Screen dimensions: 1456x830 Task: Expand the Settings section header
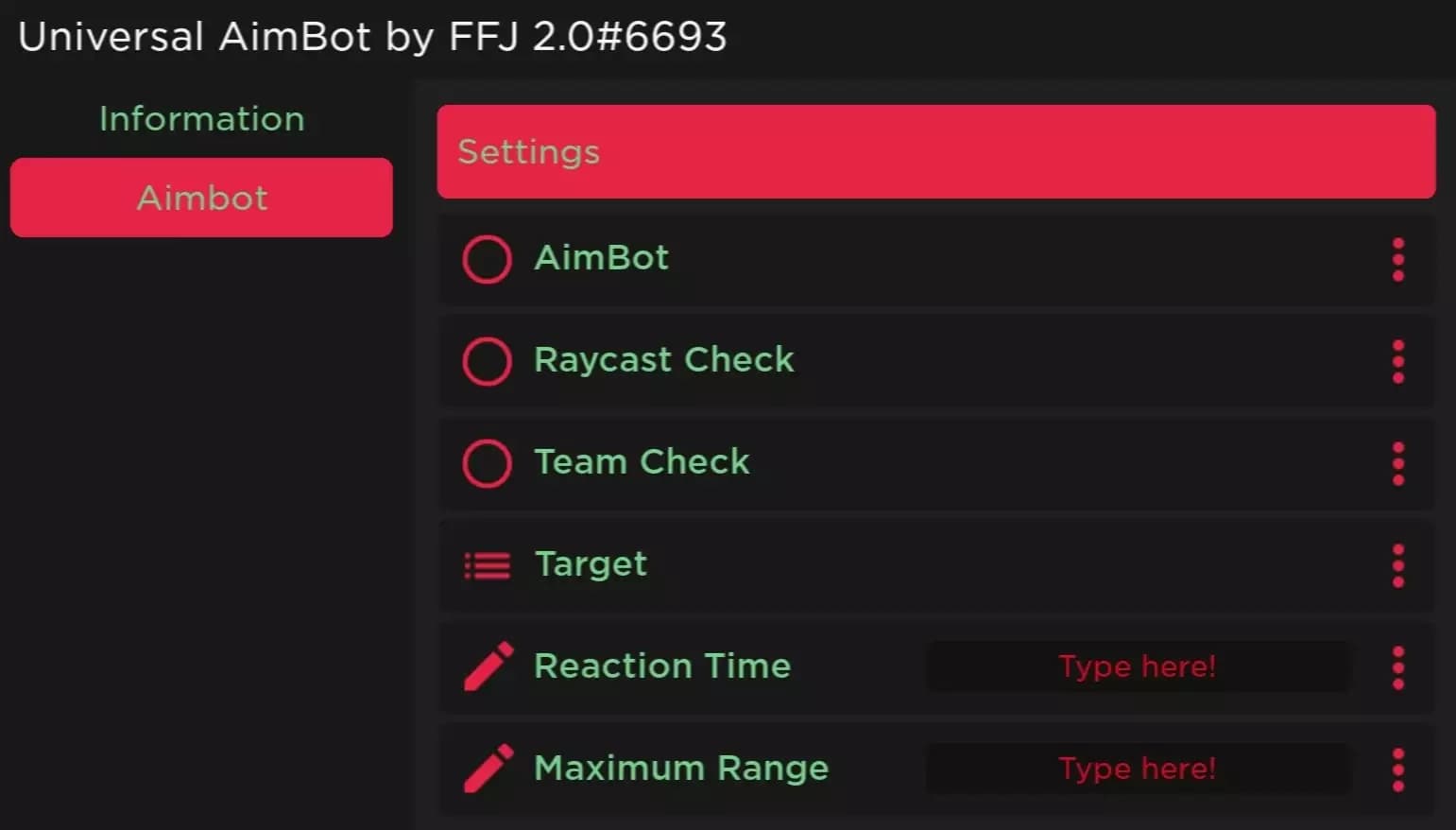pos(938,151)
